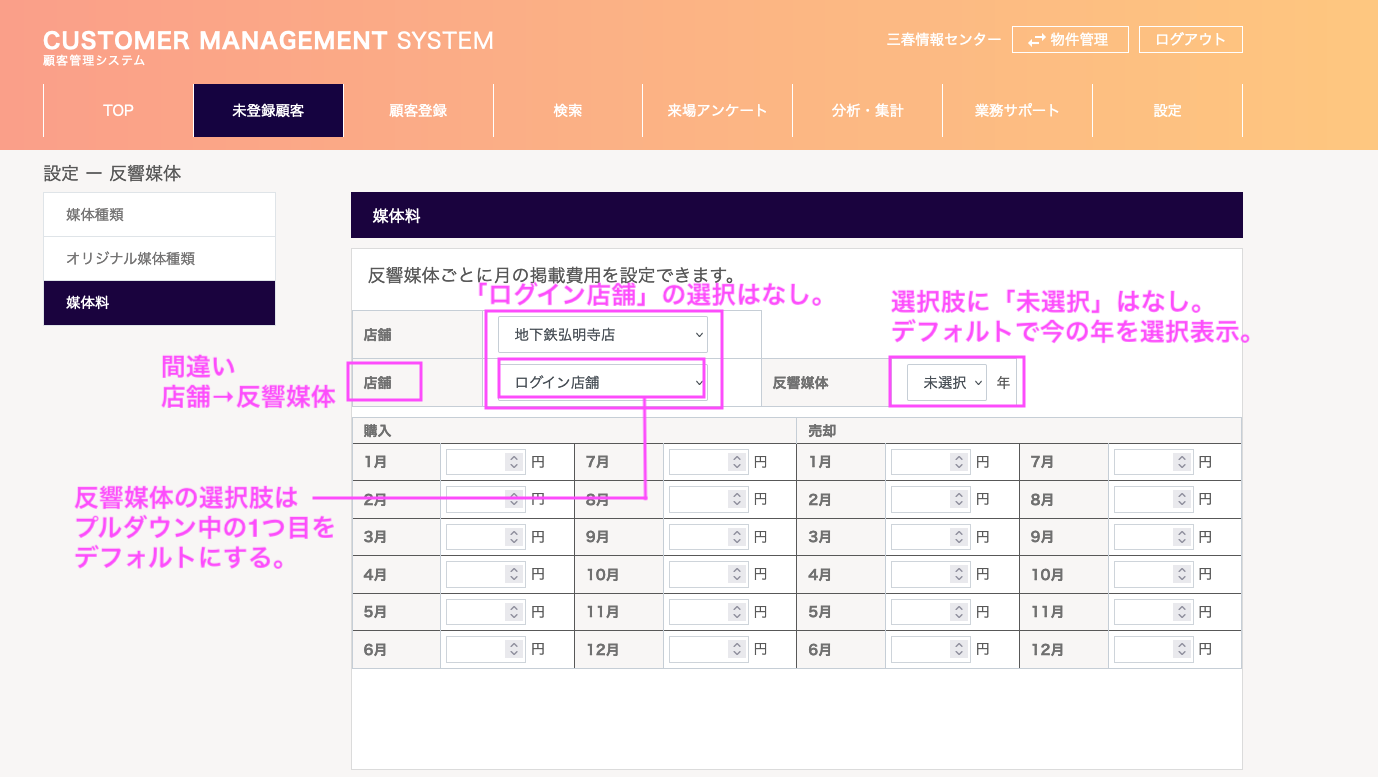This screenshot has height=777, width=1378.
Task: Click the 購入 7月 amount stepper arrows
Action: tap(737, 462)
